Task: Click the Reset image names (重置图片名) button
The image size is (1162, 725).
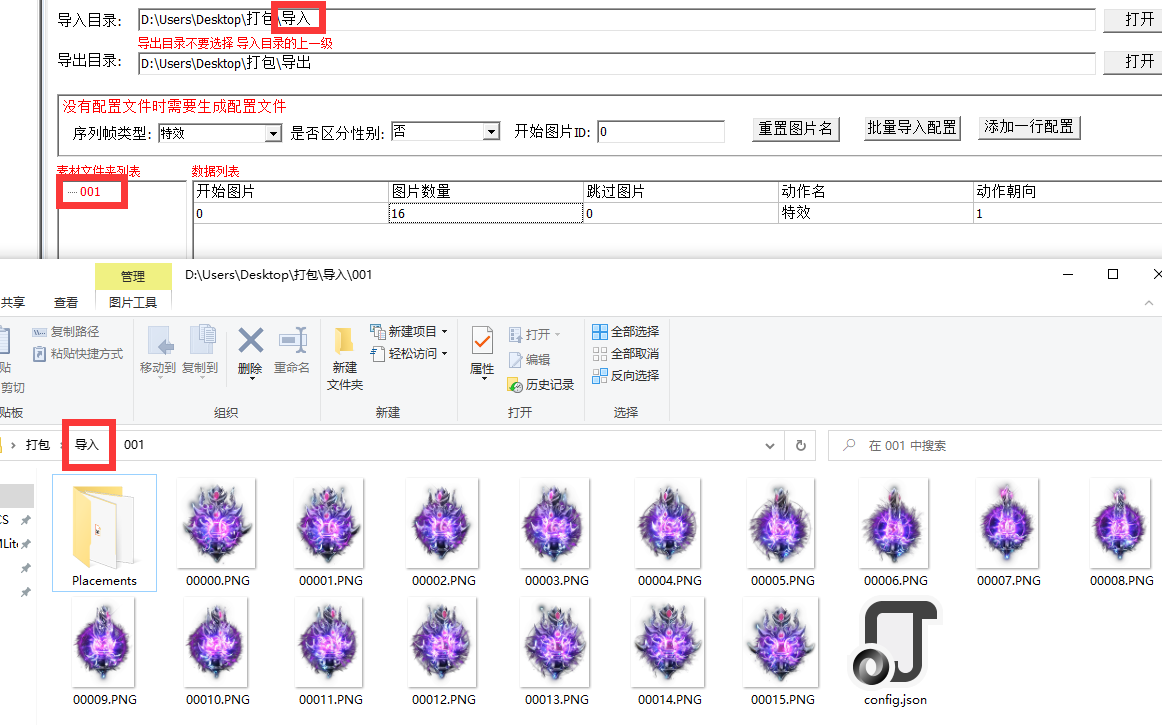Action: pos(795,129)
